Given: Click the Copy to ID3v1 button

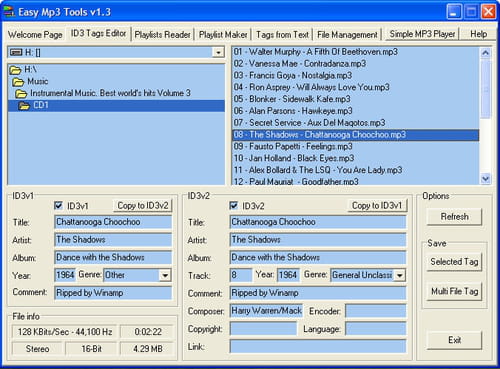Looking at the screenshot, I should [x=377, y=206].
